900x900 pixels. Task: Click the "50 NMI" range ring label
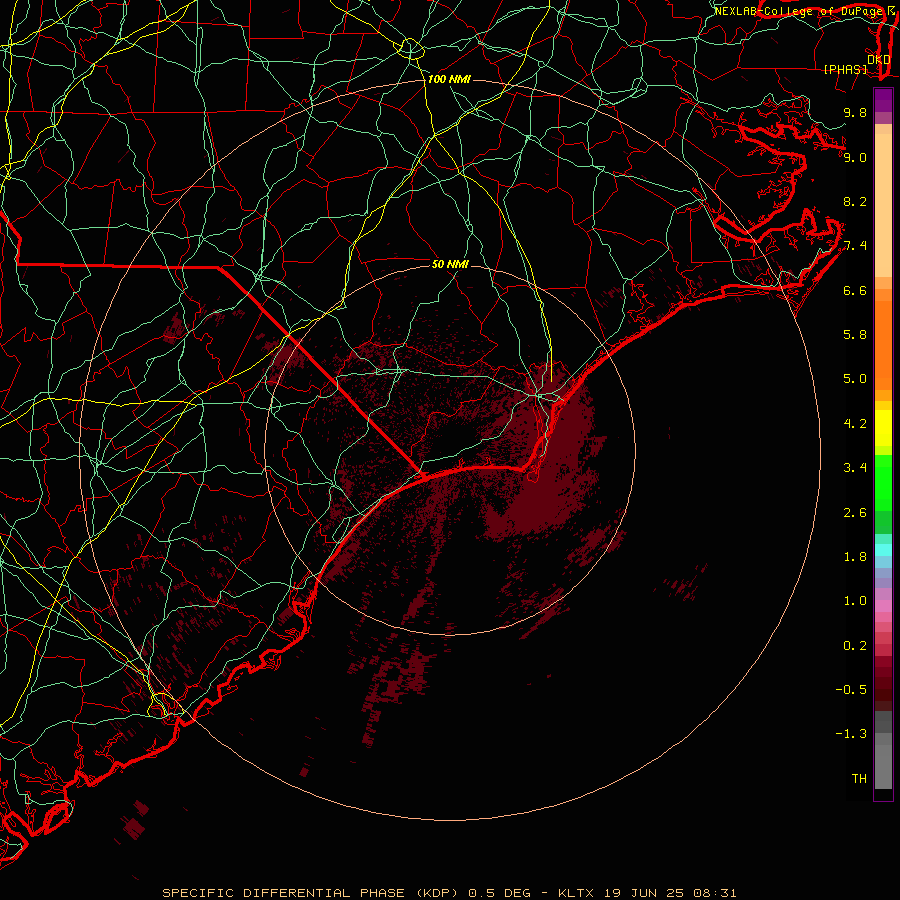[450, 264]
